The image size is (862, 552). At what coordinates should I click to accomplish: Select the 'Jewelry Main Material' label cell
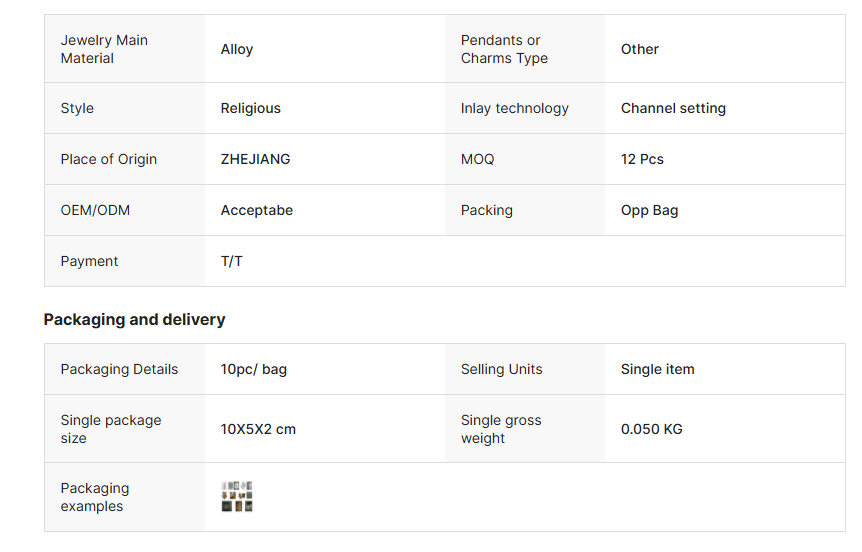tap(104, 49)
